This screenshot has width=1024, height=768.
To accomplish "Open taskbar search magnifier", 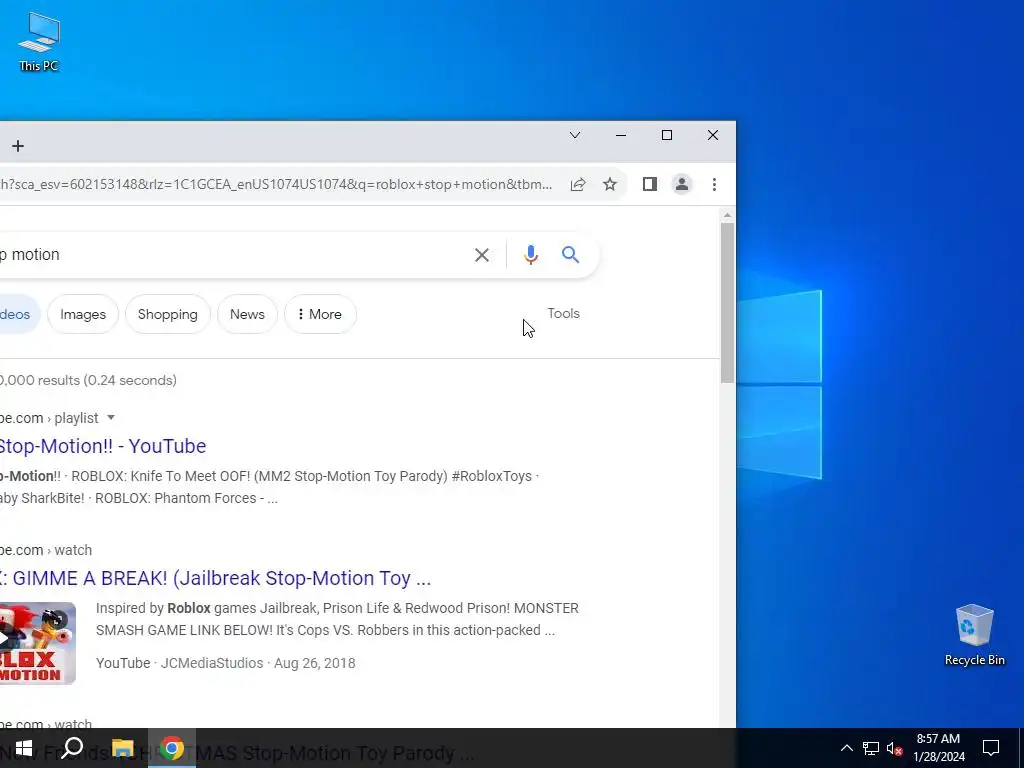I will [x=72, y=748].
